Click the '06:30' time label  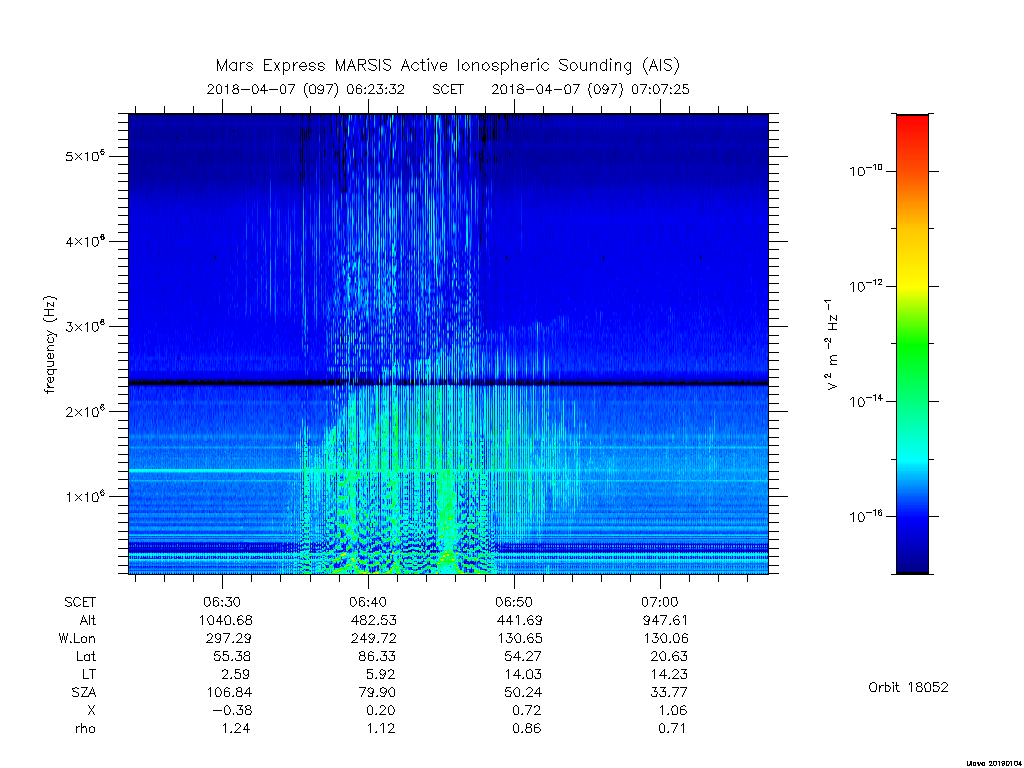point(222,602)
